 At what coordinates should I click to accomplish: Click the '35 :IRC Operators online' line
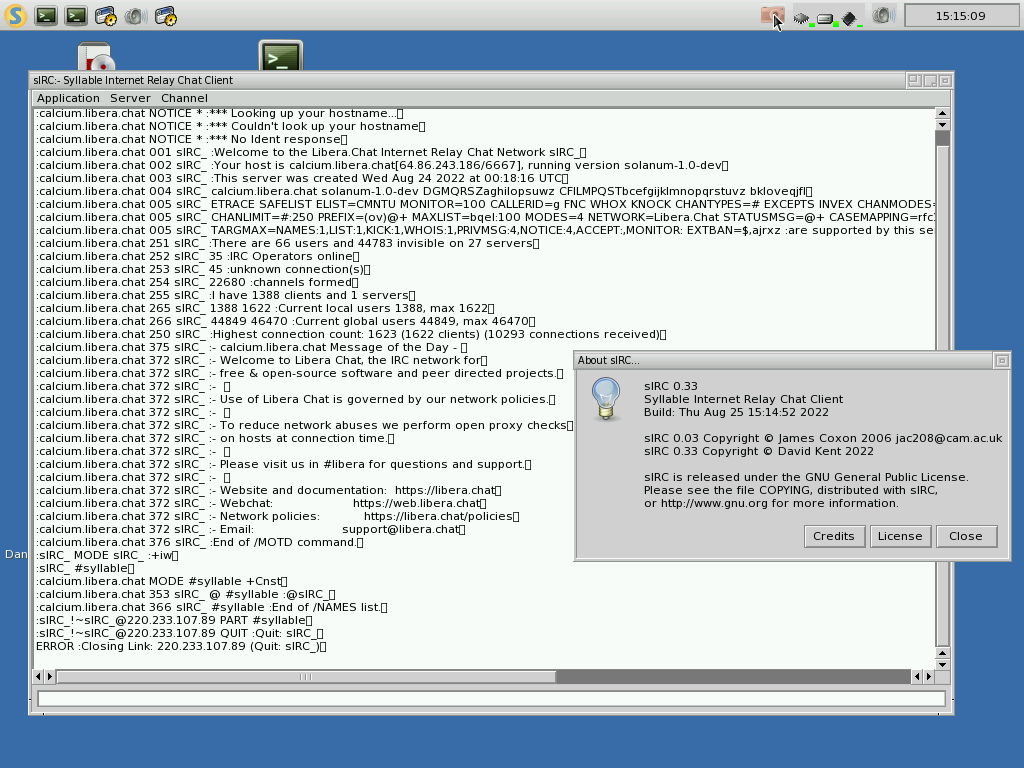click(198, 256)
